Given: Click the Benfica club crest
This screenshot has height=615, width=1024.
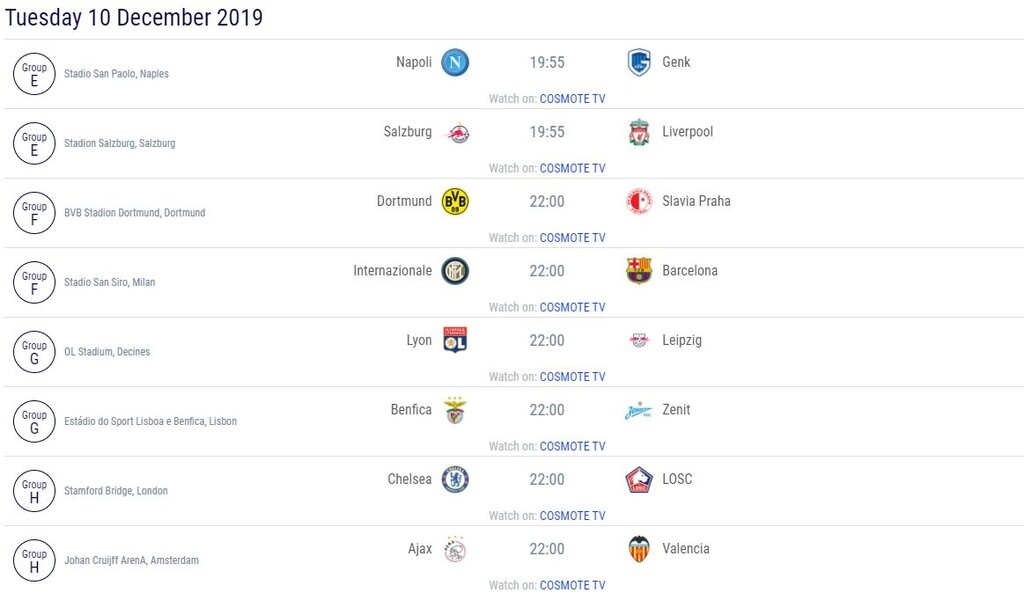Looking at the screenshot, I should (x=455, y=411).
